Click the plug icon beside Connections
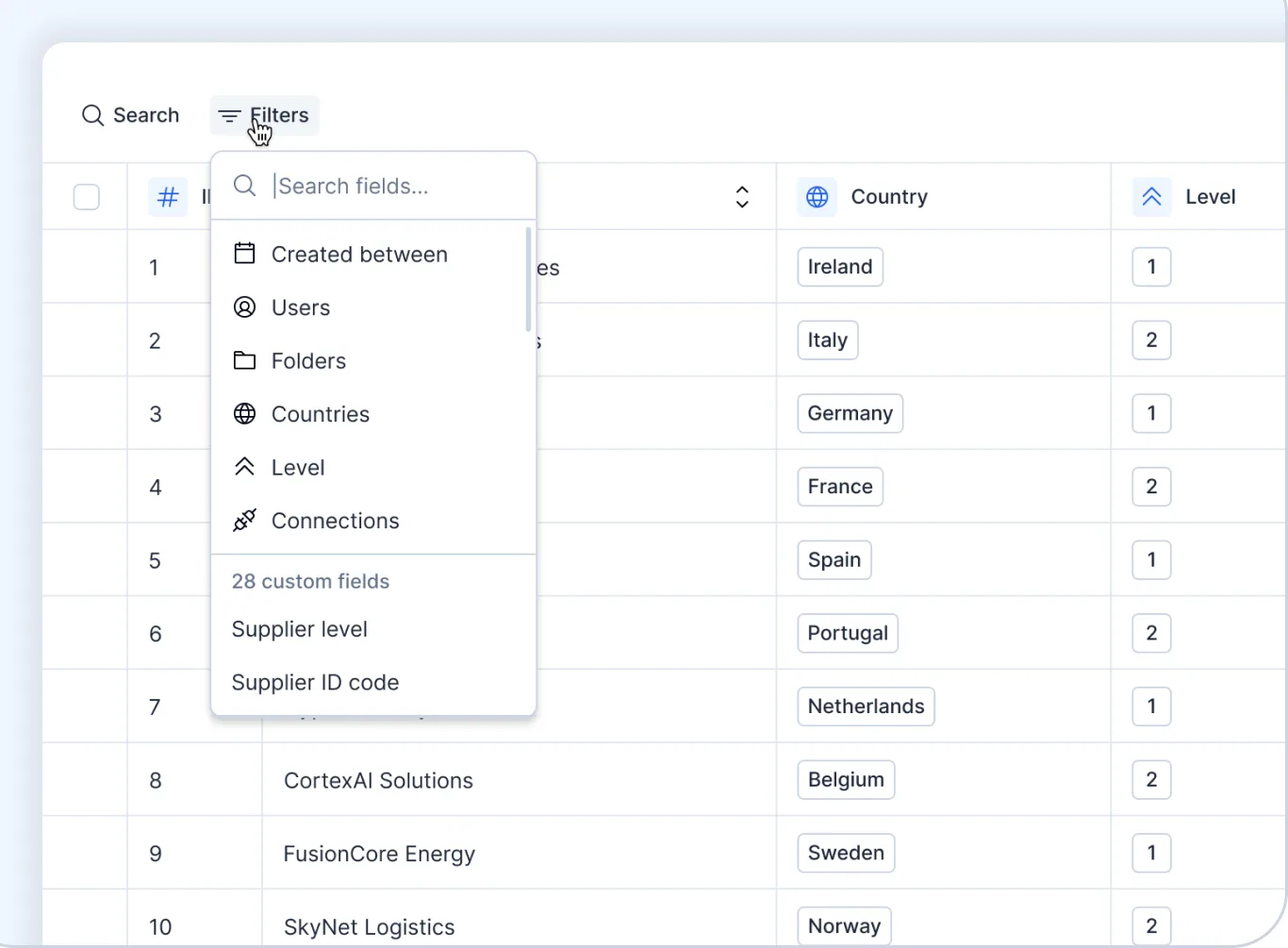1288x948 pixels. [244, 520]
